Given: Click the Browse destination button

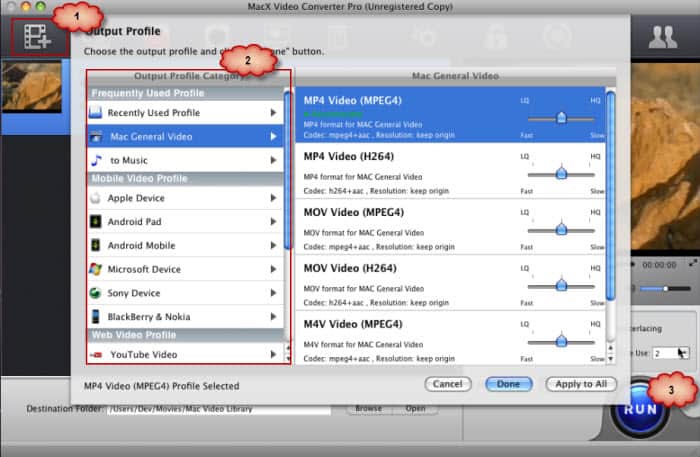Looking at the screenshot, I should (x=368, y=408).
